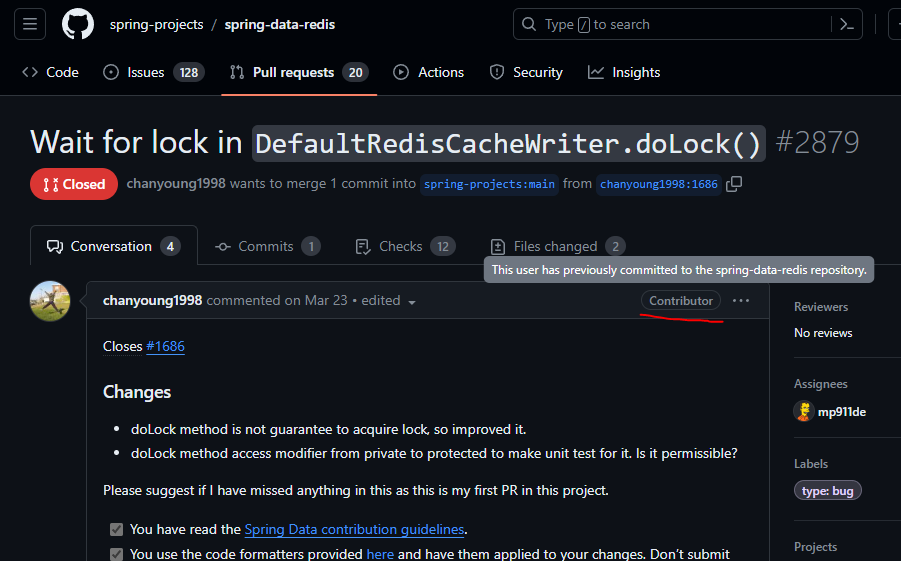Click the Labels sidebar heading
901x561 pixels.
(811, 464)
